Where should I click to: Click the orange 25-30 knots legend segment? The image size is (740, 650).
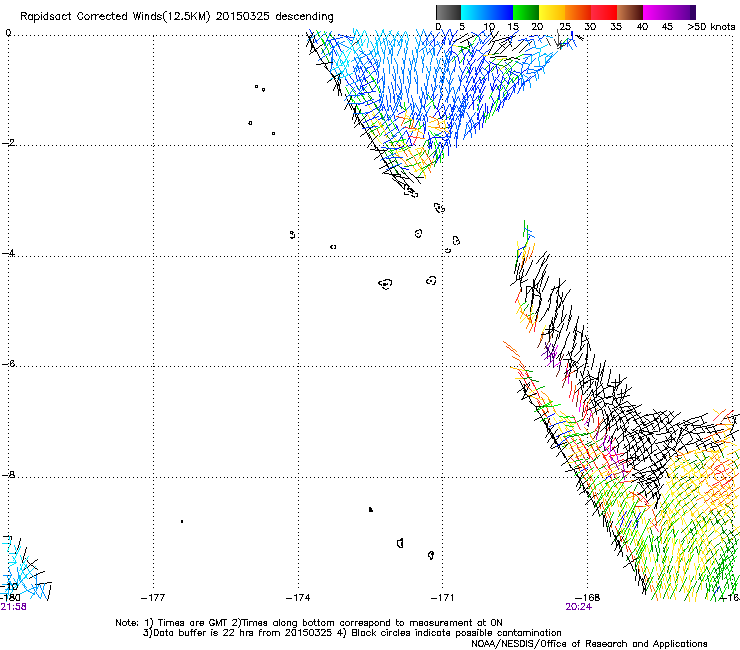click(578, 12)
